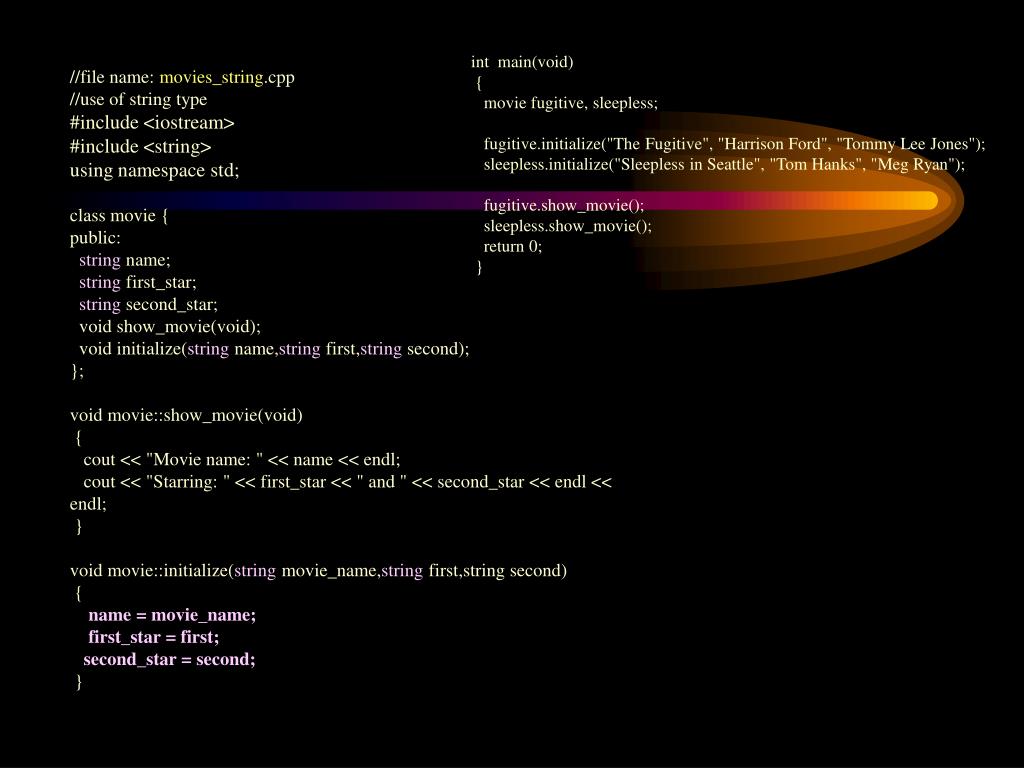Image resolution: width=1024 pixels, height=768 pixels.
Task: Click the bold "name = movie_name;" statement
Action: 172,616
